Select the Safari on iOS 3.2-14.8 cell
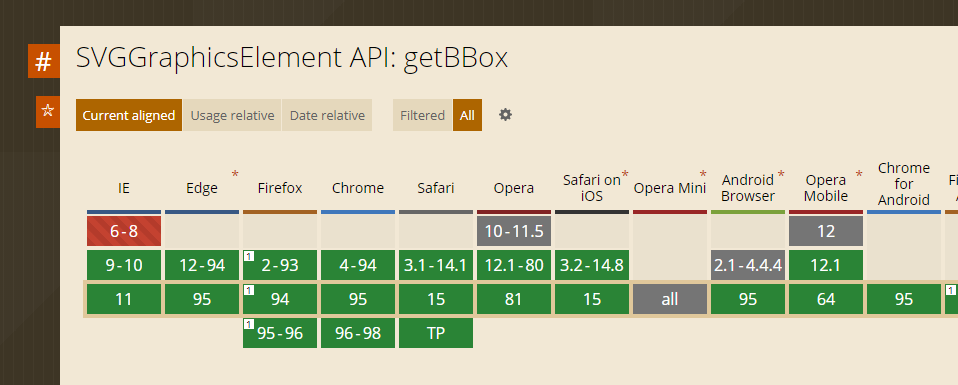The height and width of the screenshot is (385, 958). [592, 265]
